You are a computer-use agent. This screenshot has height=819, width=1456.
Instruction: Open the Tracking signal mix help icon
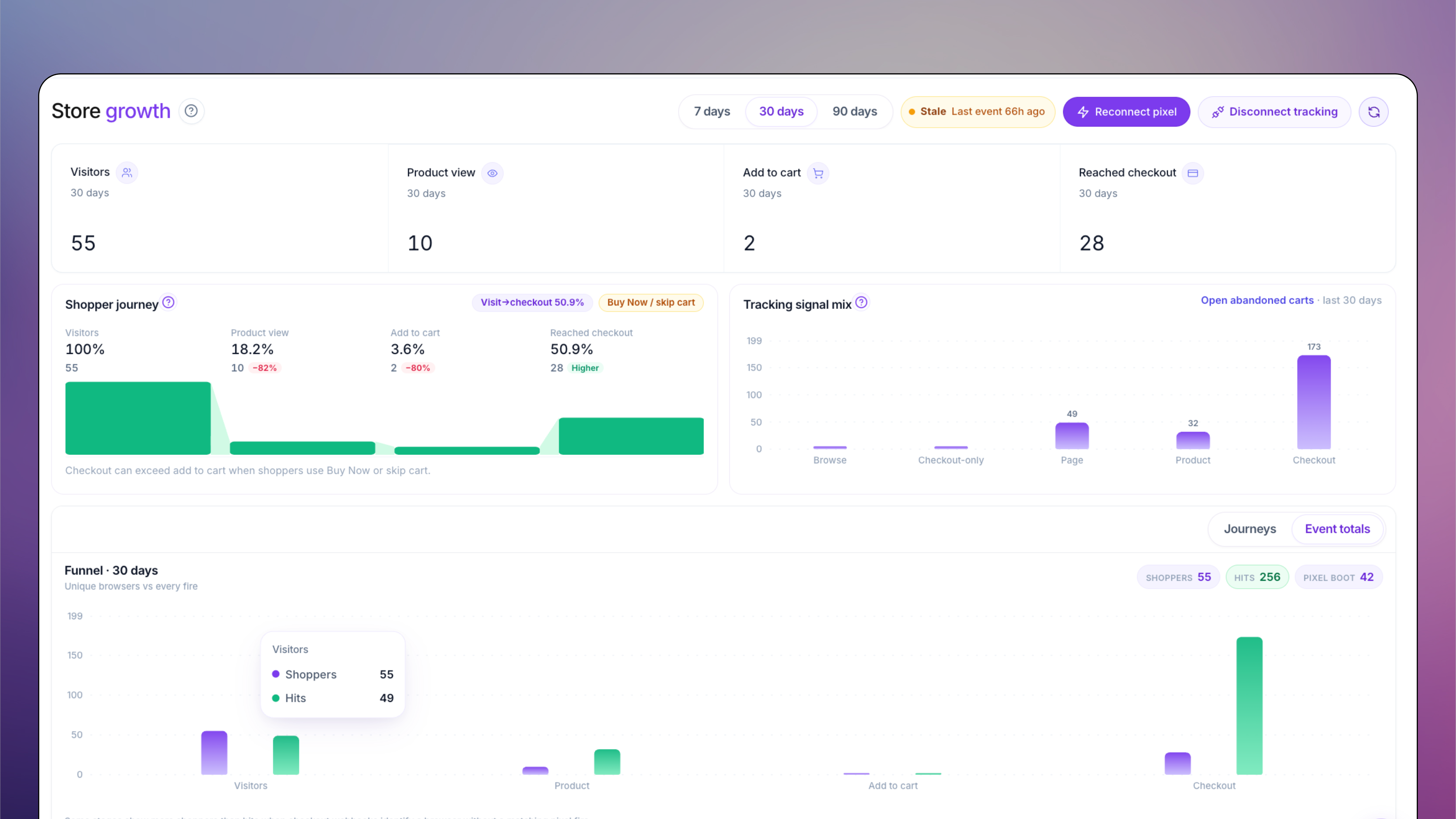[861, 302]
